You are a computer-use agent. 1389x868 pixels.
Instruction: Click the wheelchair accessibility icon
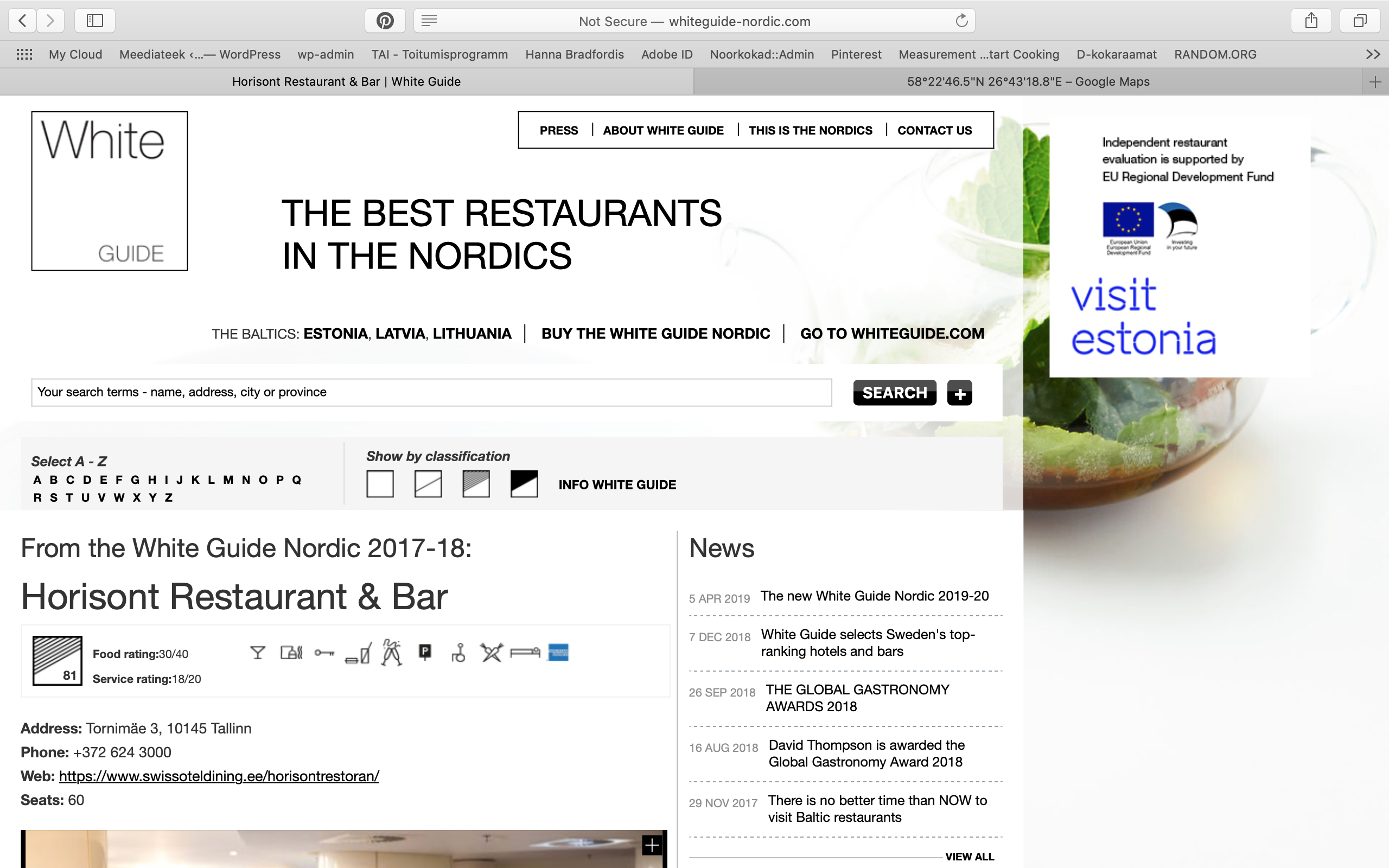(458, 653)
